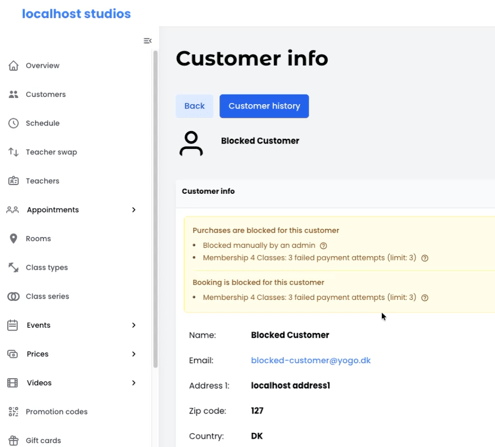
Task: Open Customer history
Action: (264, 106)
